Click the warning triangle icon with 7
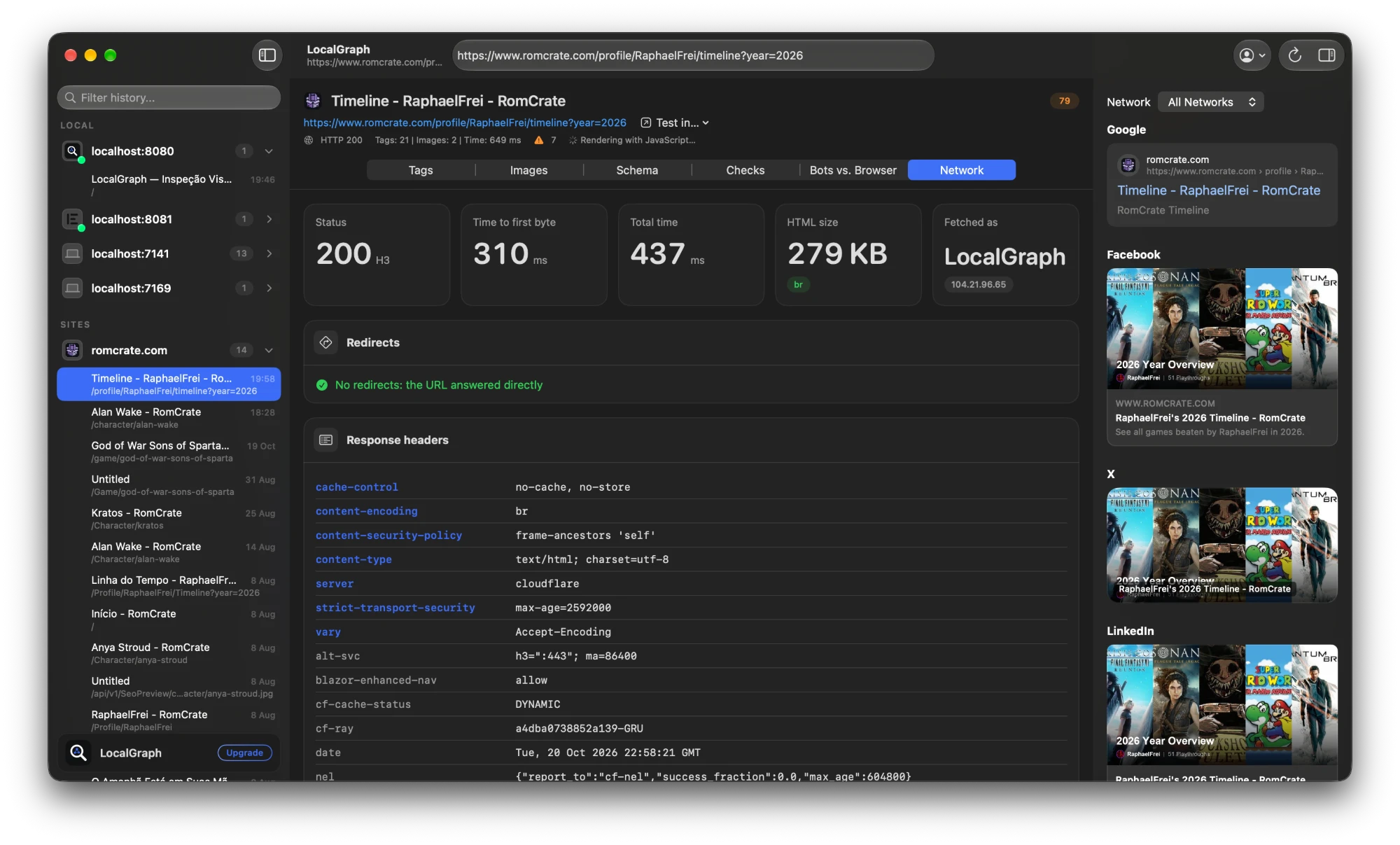This screenshot has width=1400, height=845. [538, 140]
